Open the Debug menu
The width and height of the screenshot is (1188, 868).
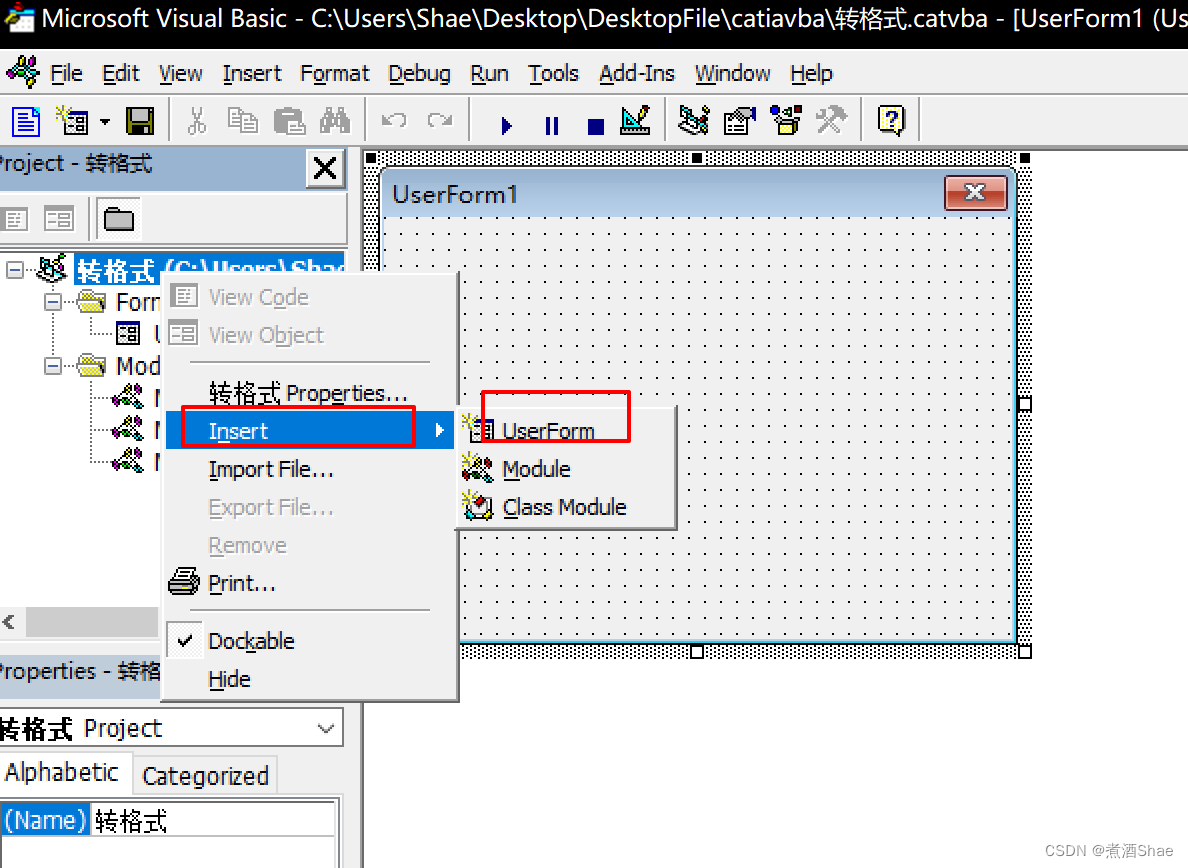pos(420,73)
